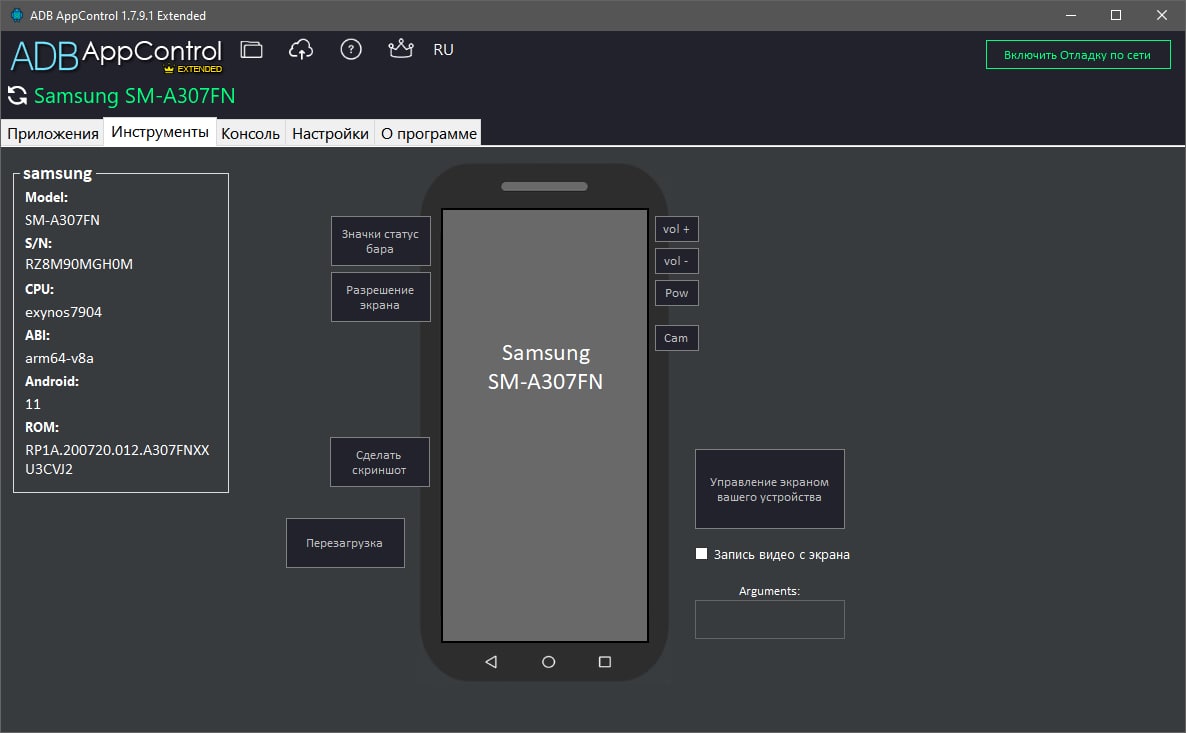The width and height of the screenshot is (1186, 733).
Task: Open 'Разрешение экрана' tool
Action: 380,297
